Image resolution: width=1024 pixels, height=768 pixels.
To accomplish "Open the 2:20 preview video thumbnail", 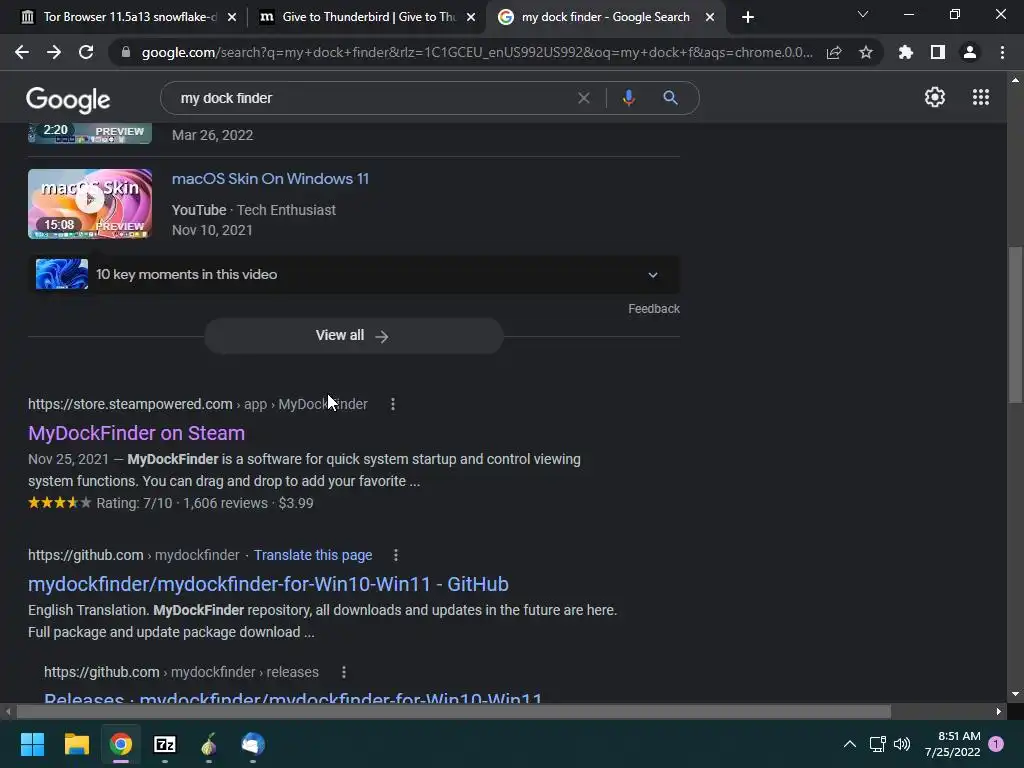I will (90, 133).
